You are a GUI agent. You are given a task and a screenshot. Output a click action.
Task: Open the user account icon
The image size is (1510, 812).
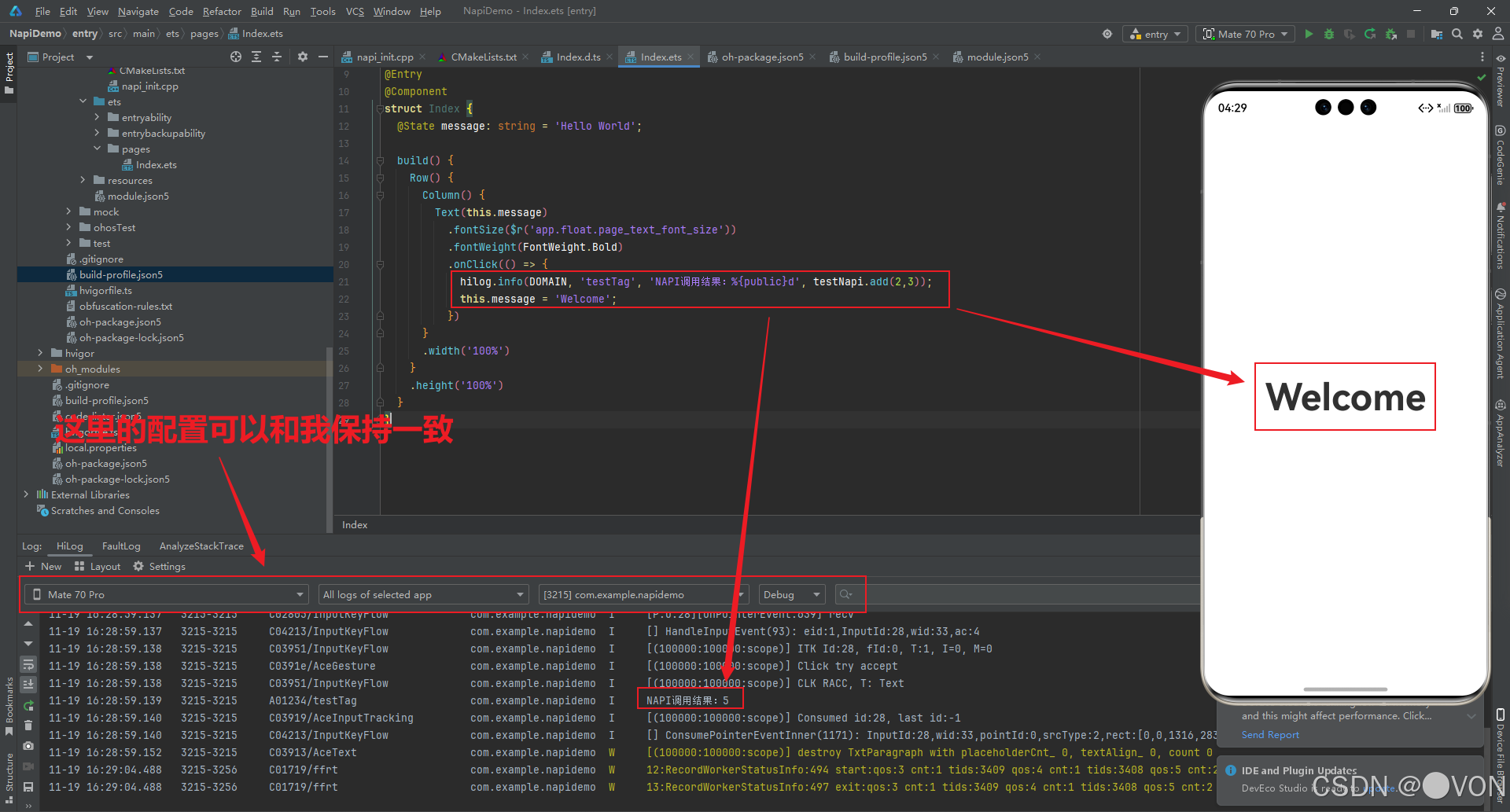coord(1498,34)
